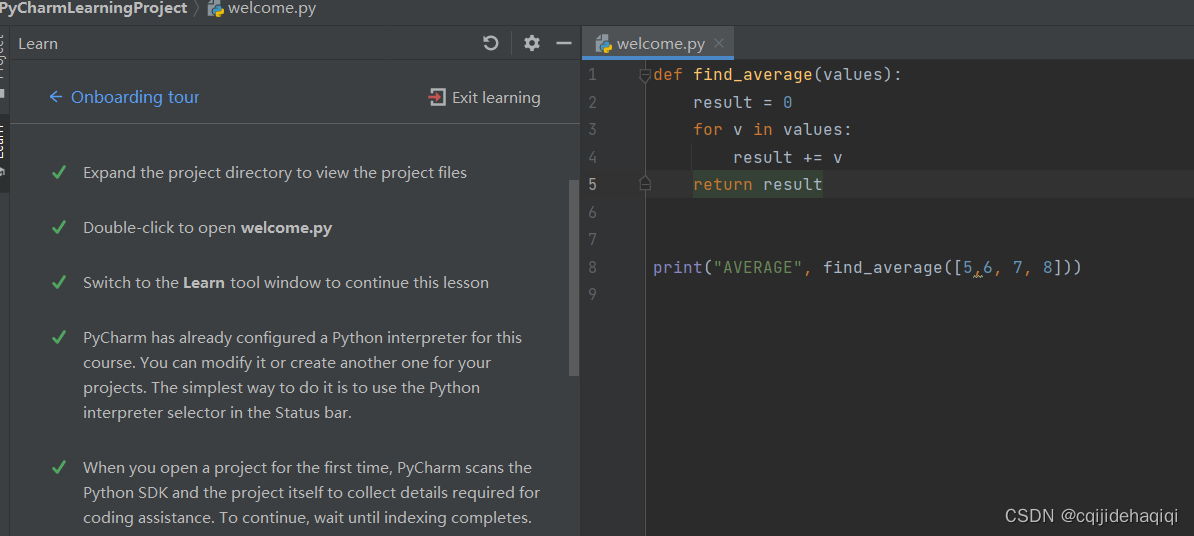Viewport: 1194px width, 536px height.
Task: Click 'return result' code line
Action: click(x=758, y=184)
